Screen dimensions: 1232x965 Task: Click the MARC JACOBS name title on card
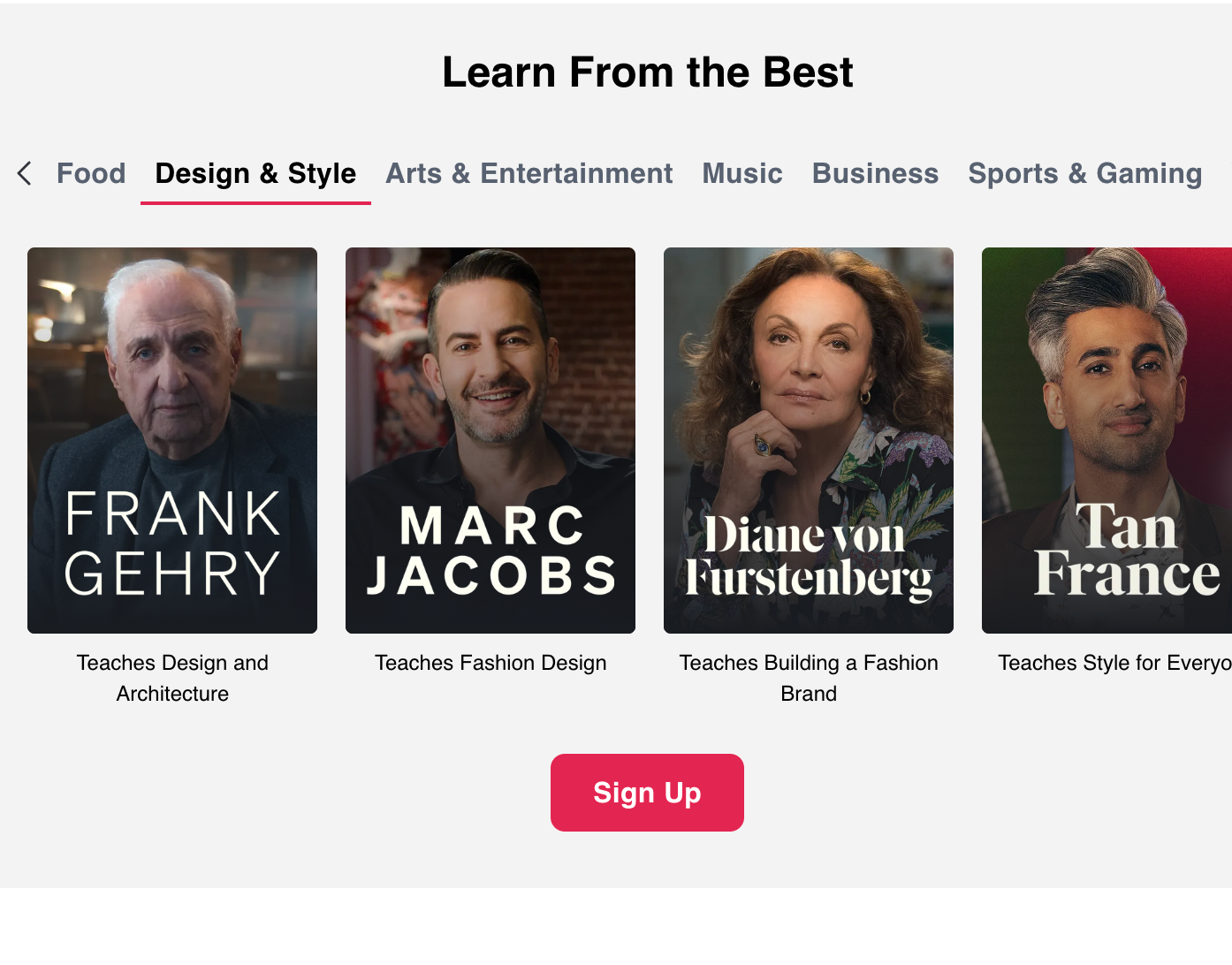pos(491,551)
